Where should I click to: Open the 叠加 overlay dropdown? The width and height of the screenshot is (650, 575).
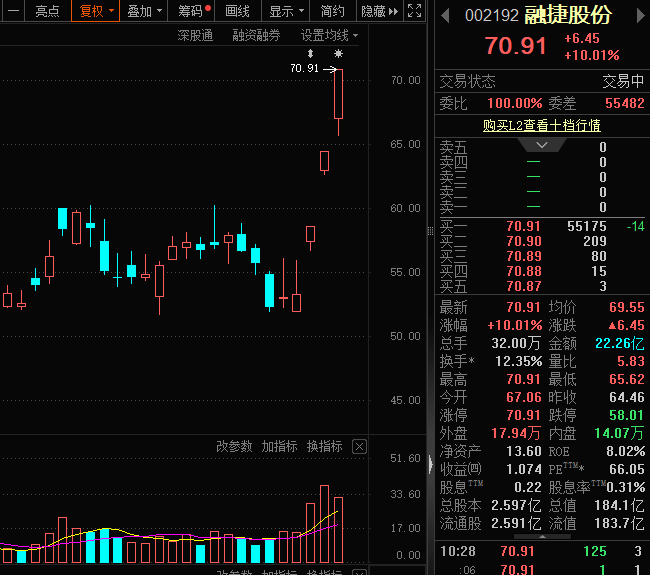tap(144, 11)
